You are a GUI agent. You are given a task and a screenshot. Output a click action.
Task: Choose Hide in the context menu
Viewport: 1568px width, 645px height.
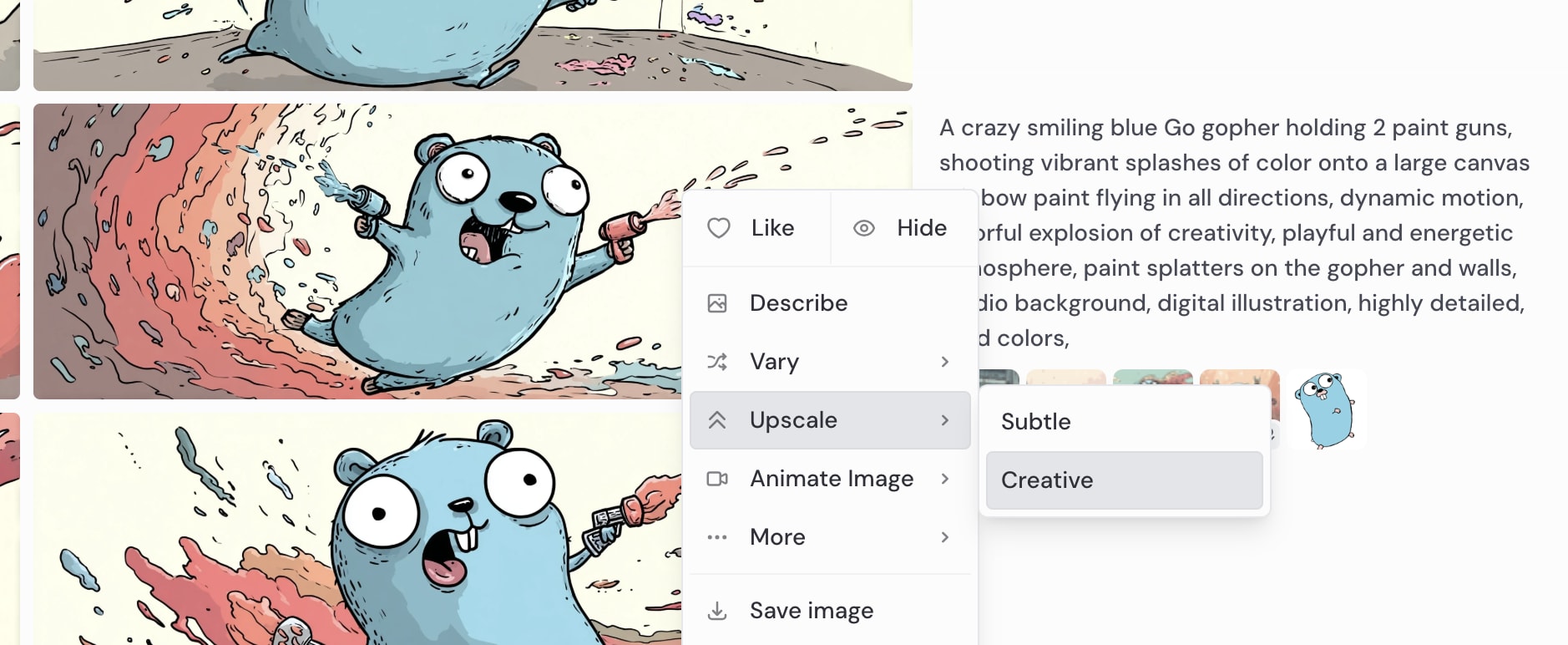[904, 228]
